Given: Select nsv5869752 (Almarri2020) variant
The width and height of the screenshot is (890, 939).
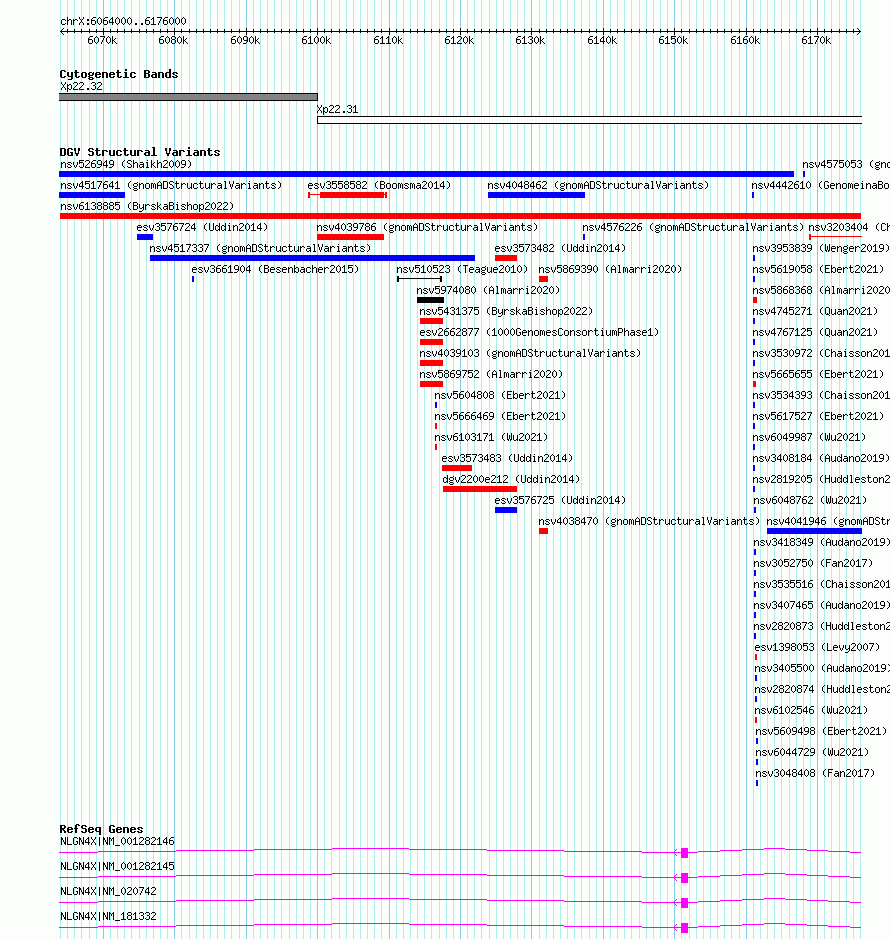Looking at the screenshot, I should click(491, 374).
